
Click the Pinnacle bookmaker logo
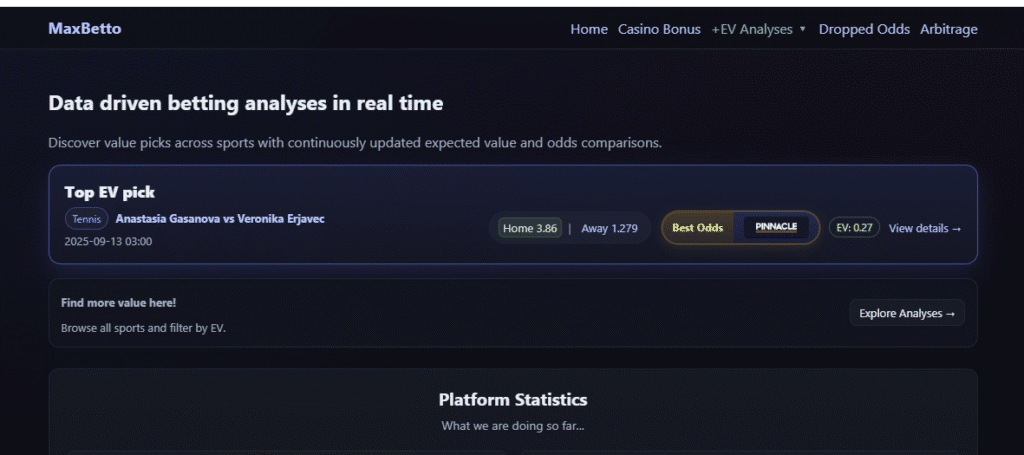click(776, 227)
